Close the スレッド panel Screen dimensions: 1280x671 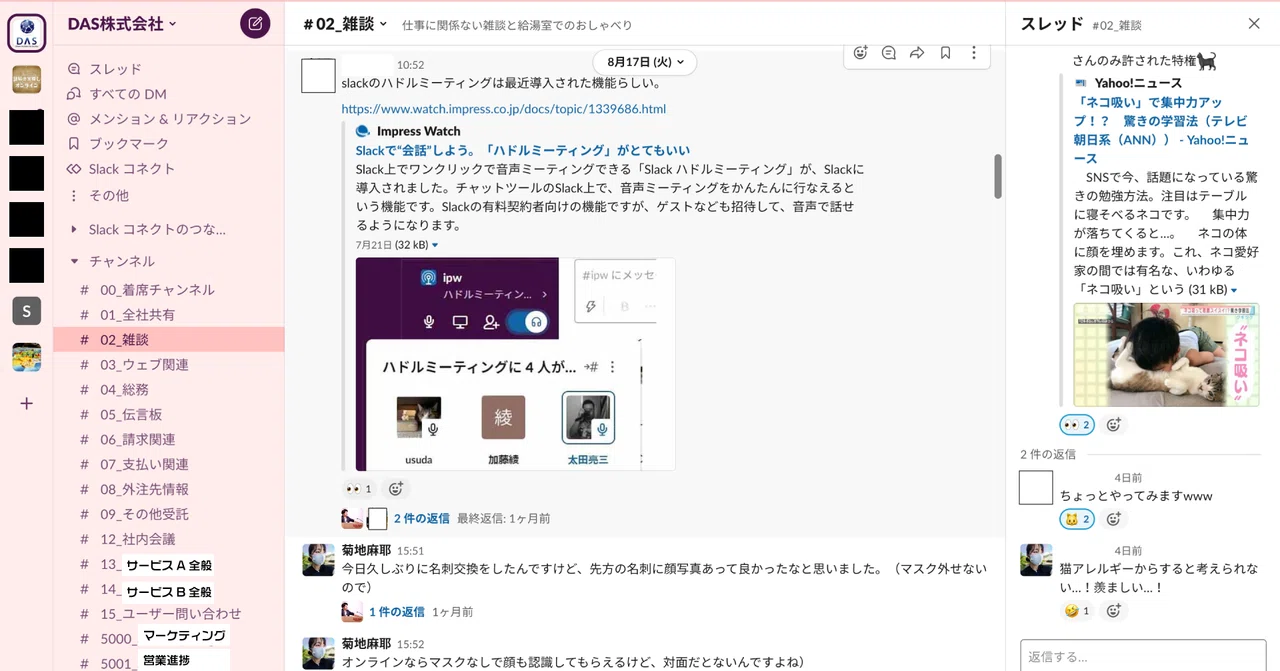coord(1254,24)
